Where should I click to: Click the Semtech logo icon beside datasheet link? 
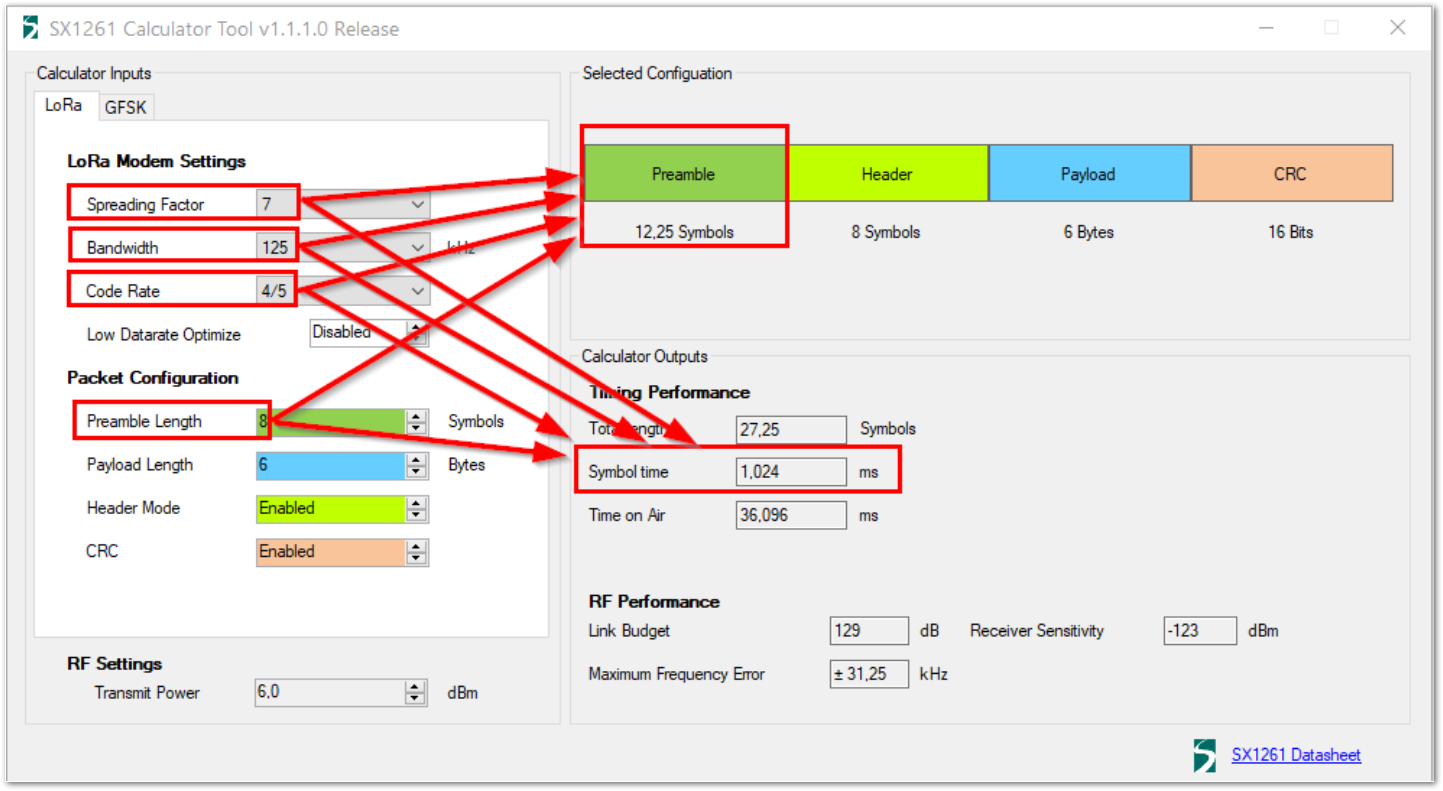coord(1205,755)
